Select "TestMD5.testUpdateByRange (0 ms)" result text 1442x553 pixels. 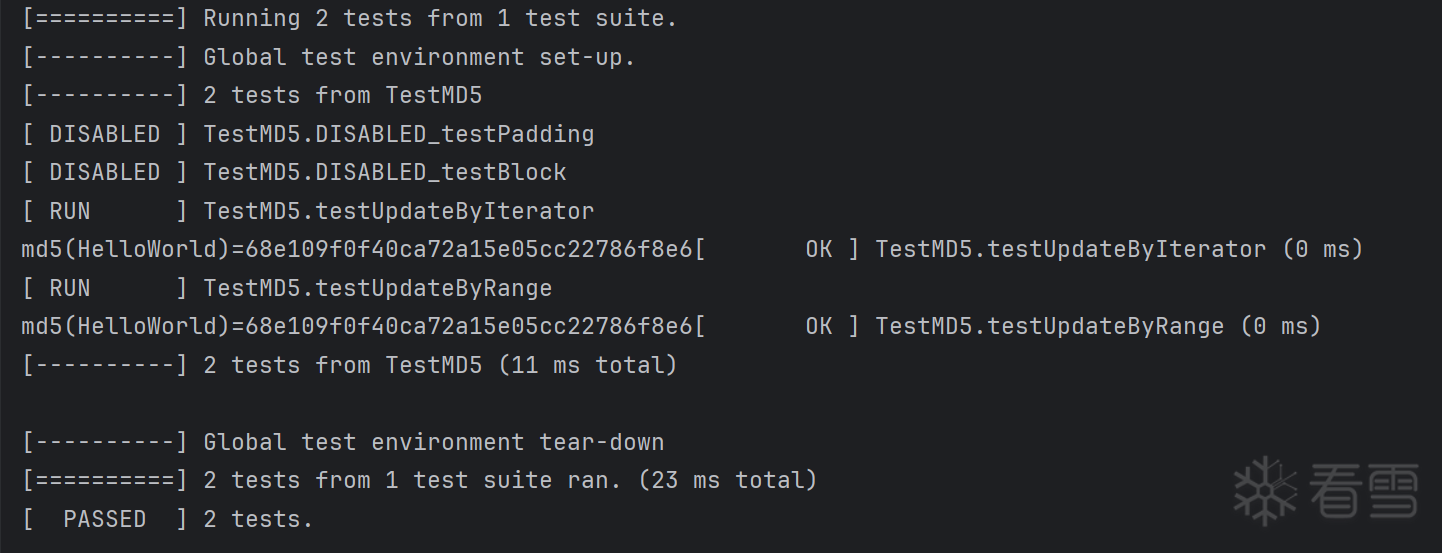click(1098, 326)
